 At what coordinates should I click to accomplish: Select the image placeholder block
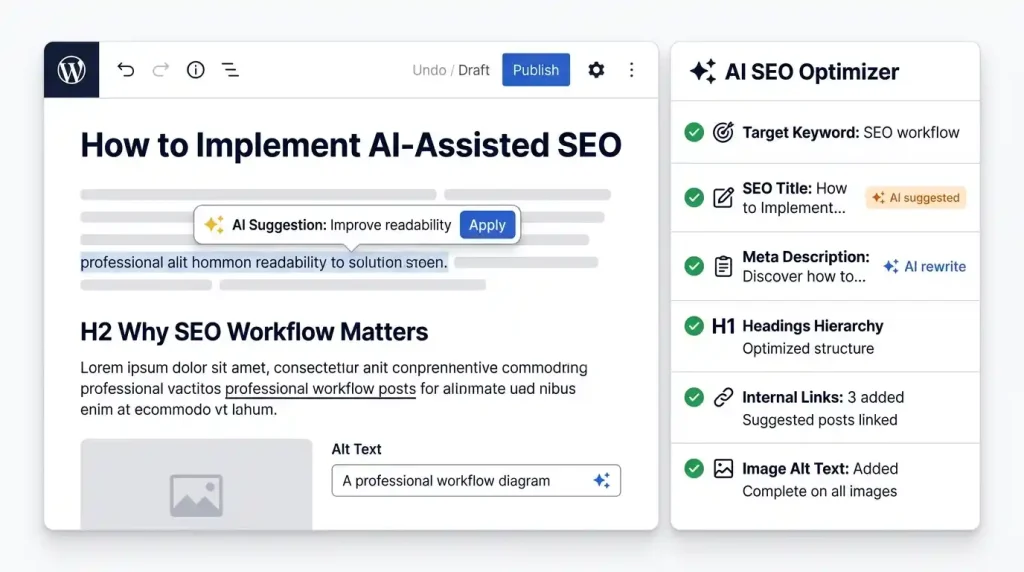(196, 484)
